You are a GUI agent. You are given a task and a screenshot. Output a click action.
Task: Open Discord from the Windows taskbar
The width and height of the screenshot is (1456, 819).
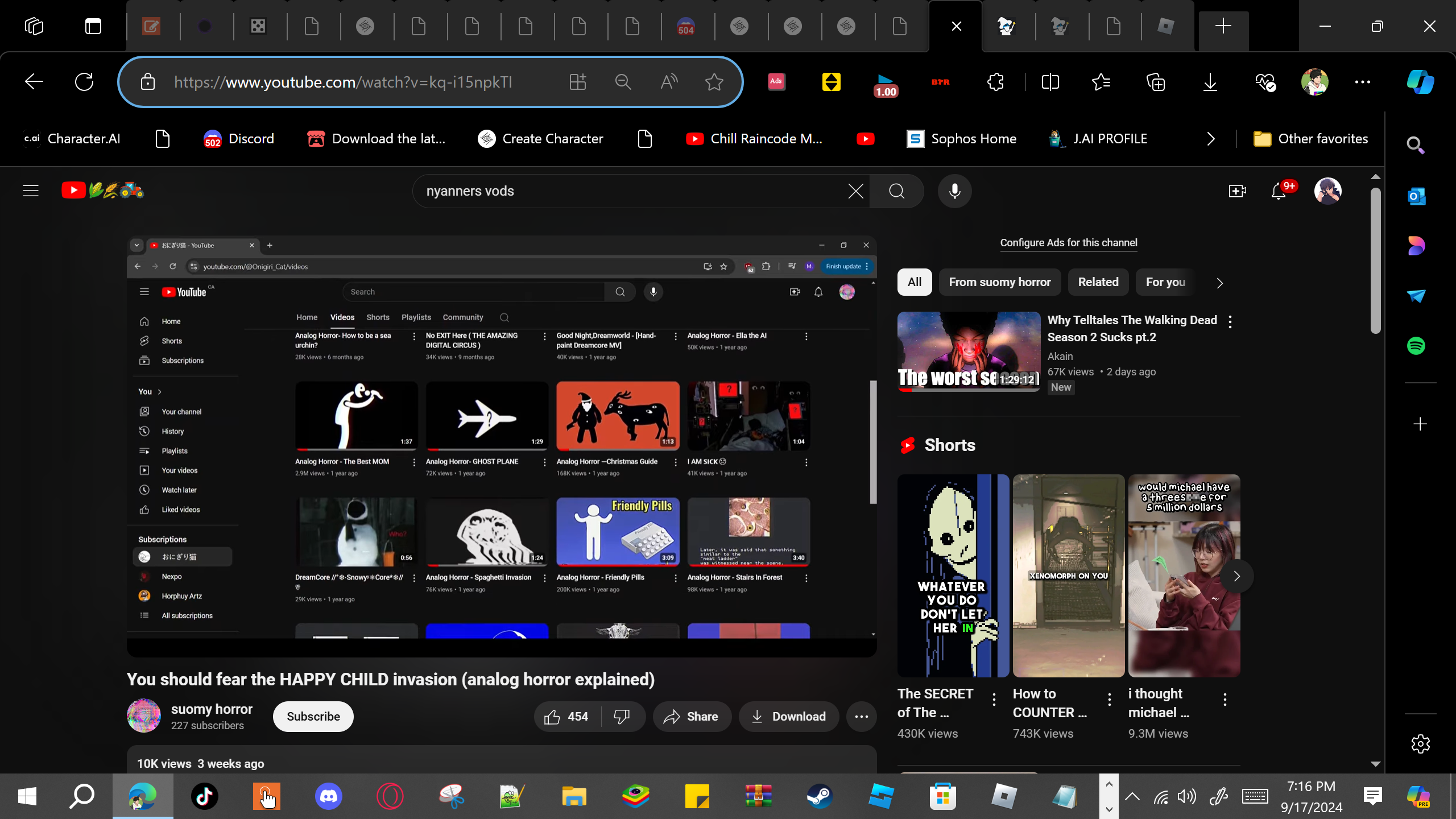tap(328, 796)
